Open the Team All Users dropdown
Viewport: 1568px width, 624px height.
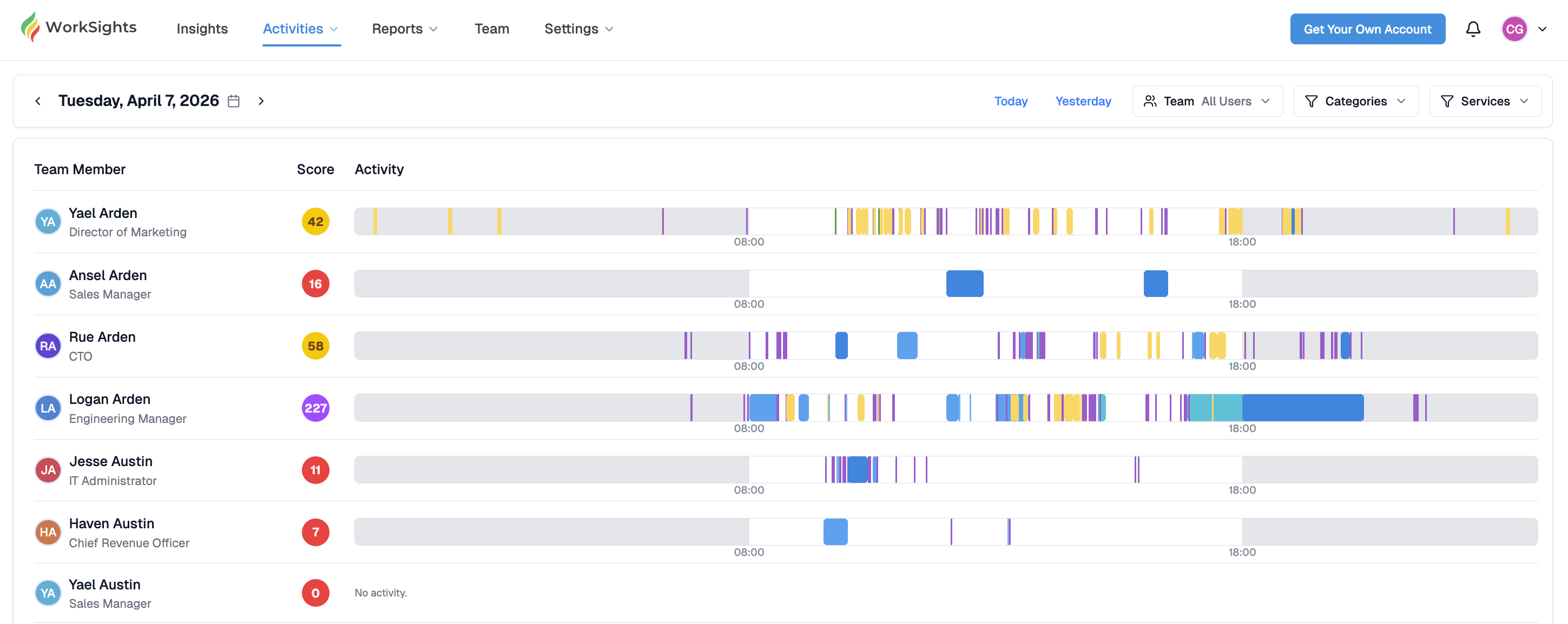[x=1207, y=101]
